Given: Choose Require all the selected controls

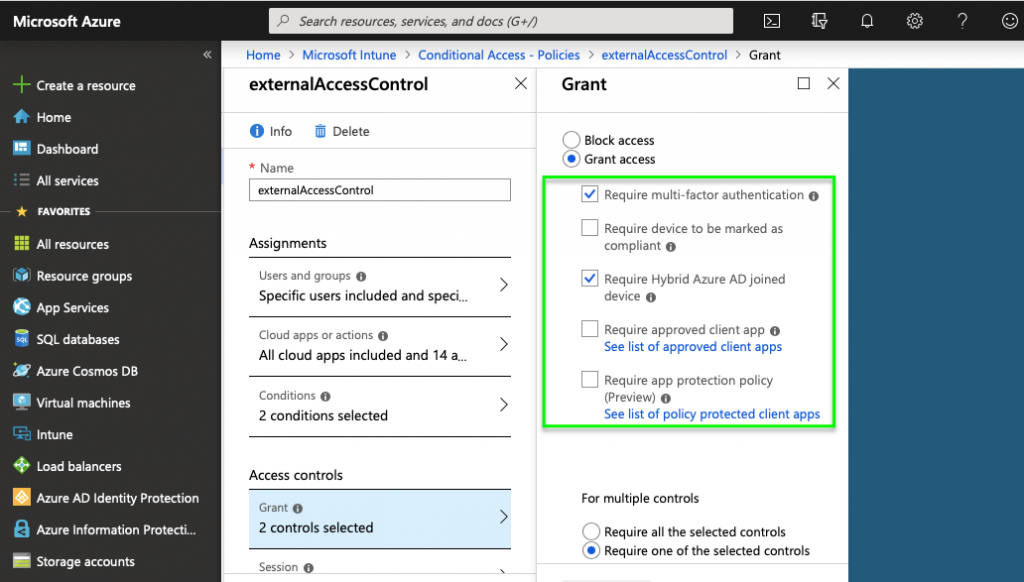Looking at the screenshot, I should tap(591, 532).
